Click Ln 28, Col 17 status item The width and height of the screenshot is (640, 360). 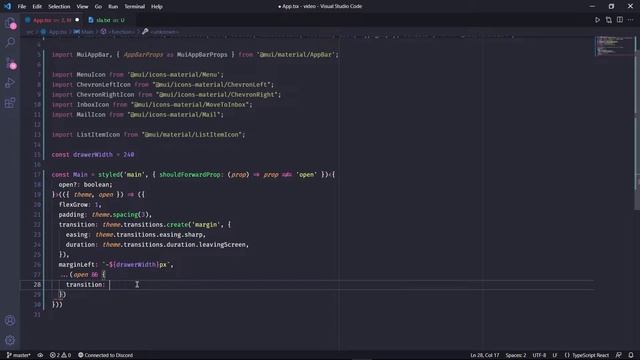coord(484,355)
